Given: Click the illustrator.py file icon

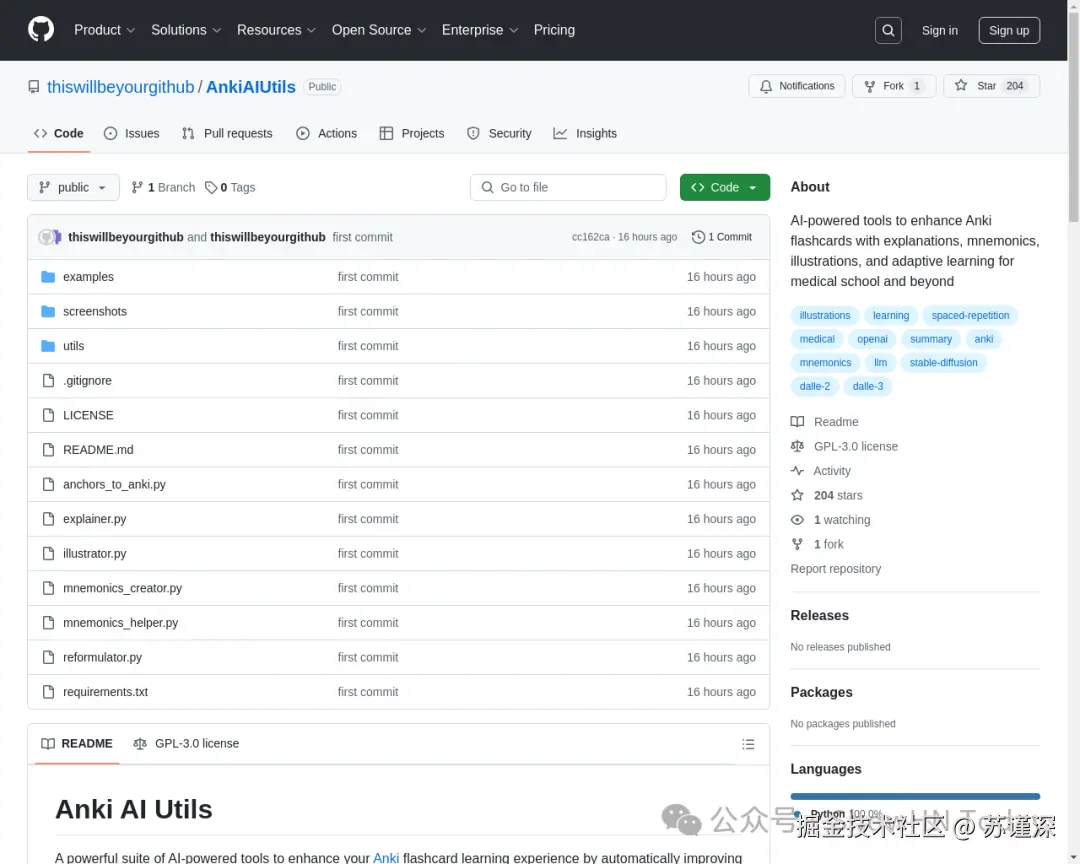Looking at the screenshot, I should coord(48,553).
